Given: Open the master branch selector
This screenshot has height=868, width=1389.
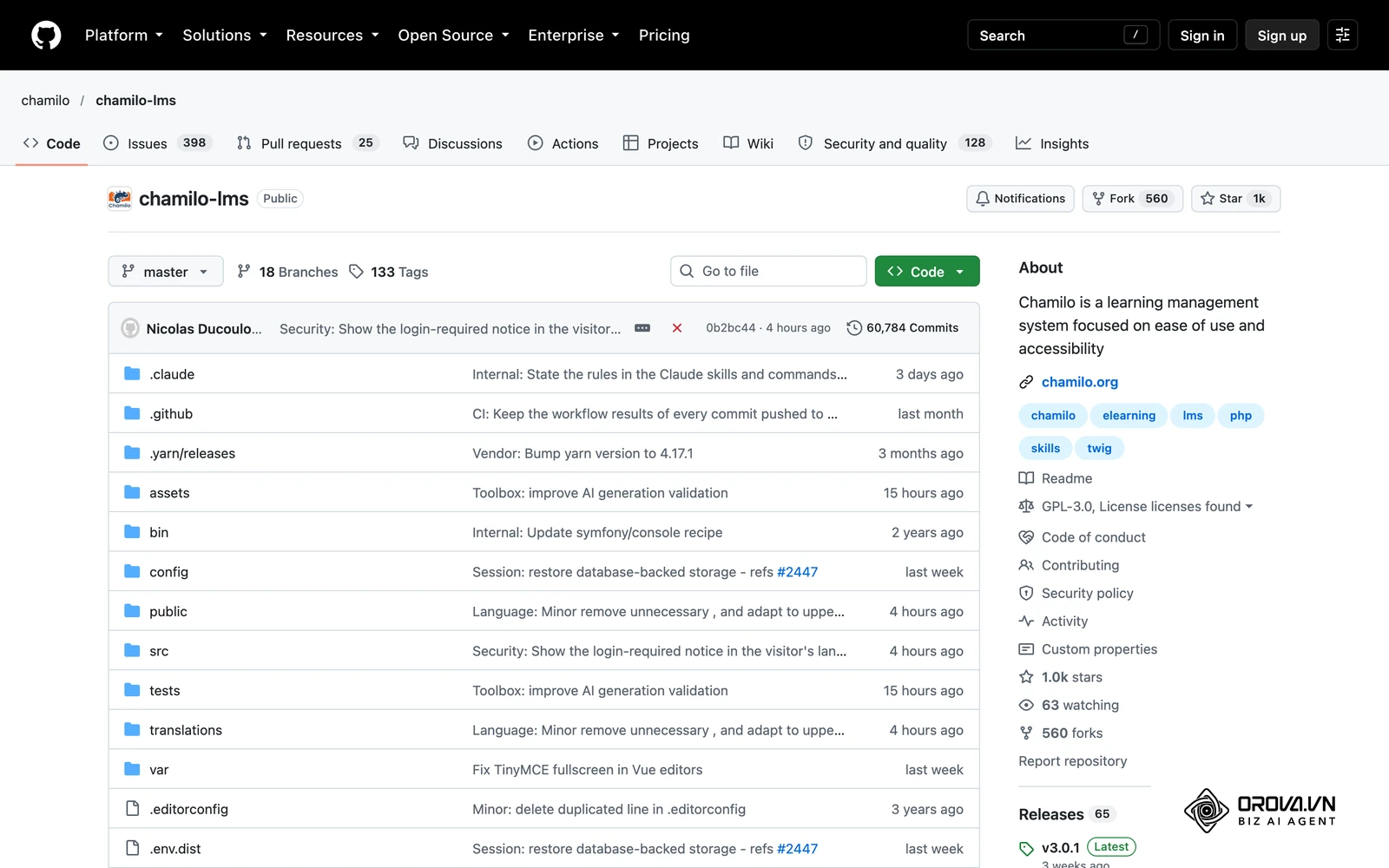Looking at the screenshot, I should tap(166, 272).
